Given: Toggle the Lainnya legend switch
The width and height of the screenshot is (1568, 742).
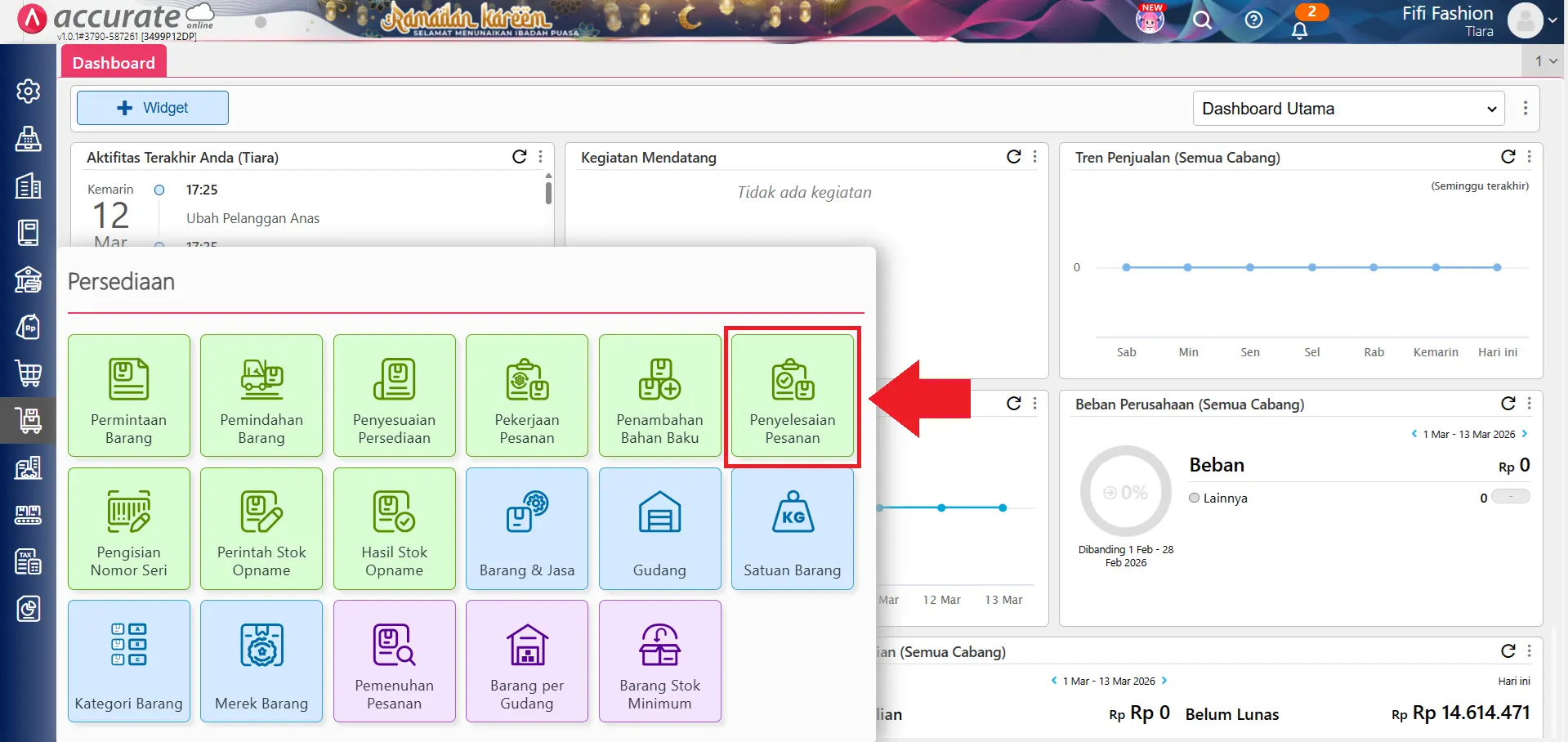Looking at the screenshot, I should [1510, 497].
